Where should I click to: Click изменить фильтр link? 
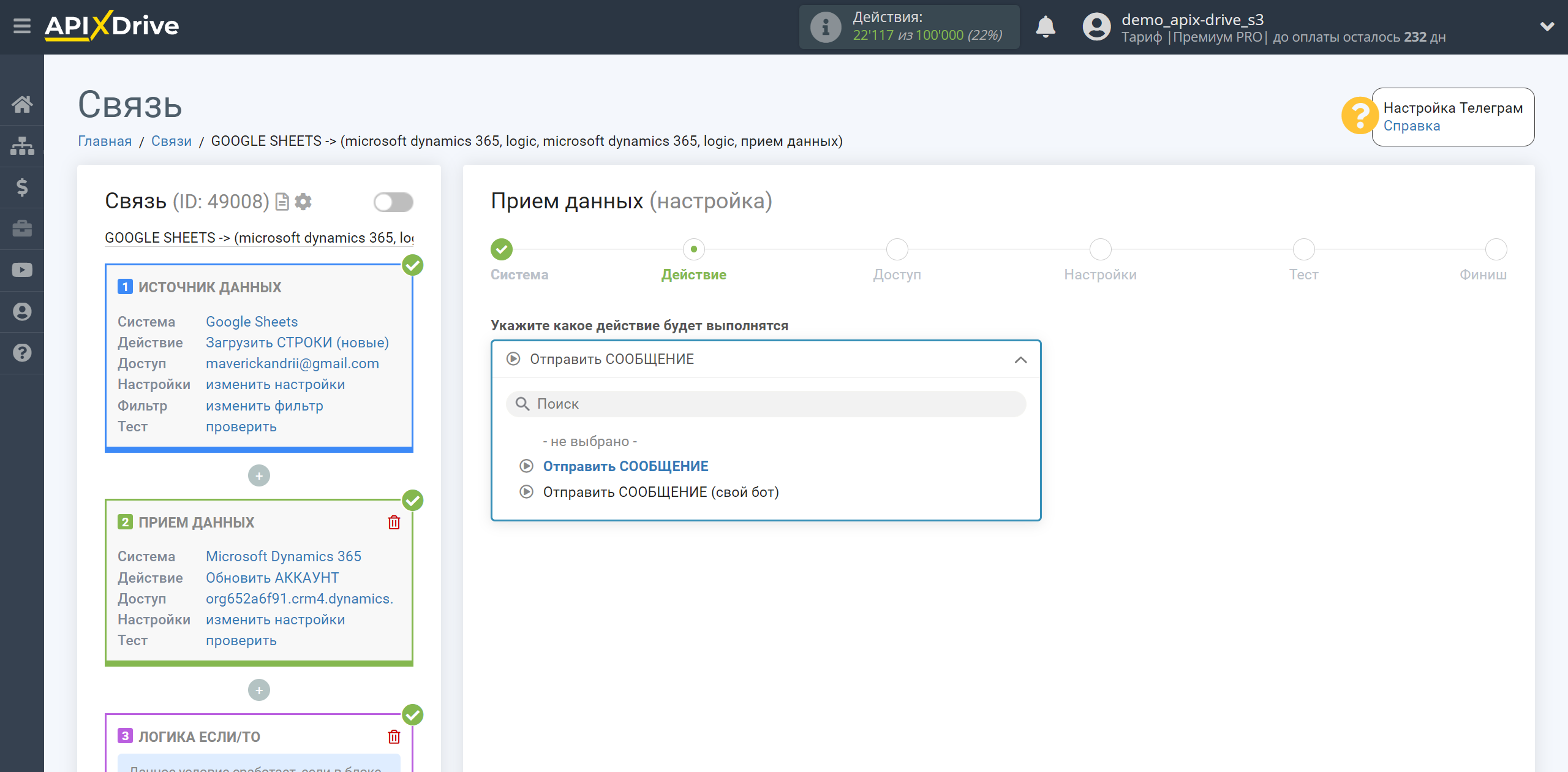tap(265, 406)
